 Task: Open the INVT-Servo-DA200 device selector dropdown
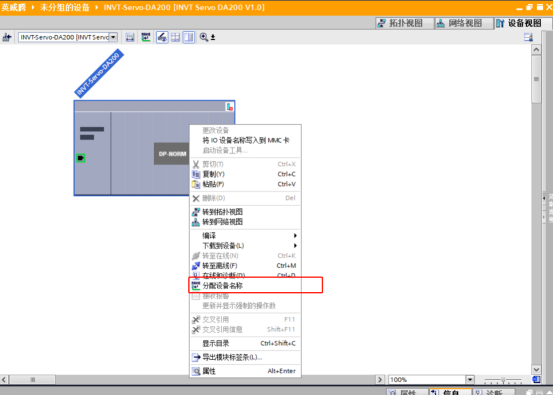tap(113, 37)
